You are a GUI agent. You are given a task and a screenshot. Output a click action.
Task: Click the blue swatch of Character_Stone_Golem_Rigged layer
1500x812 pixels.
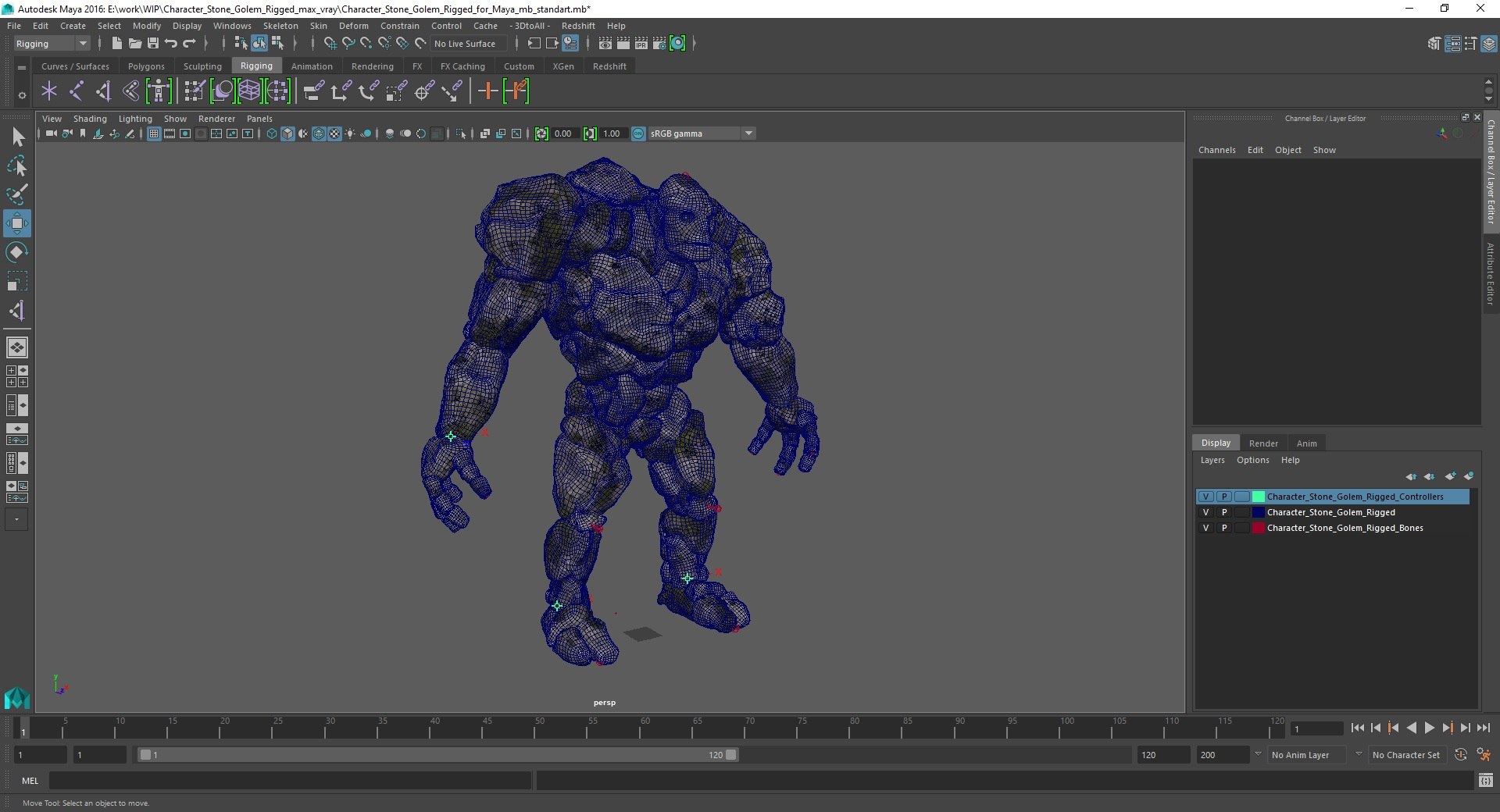pyautogui.click(x=1259, y=512)
